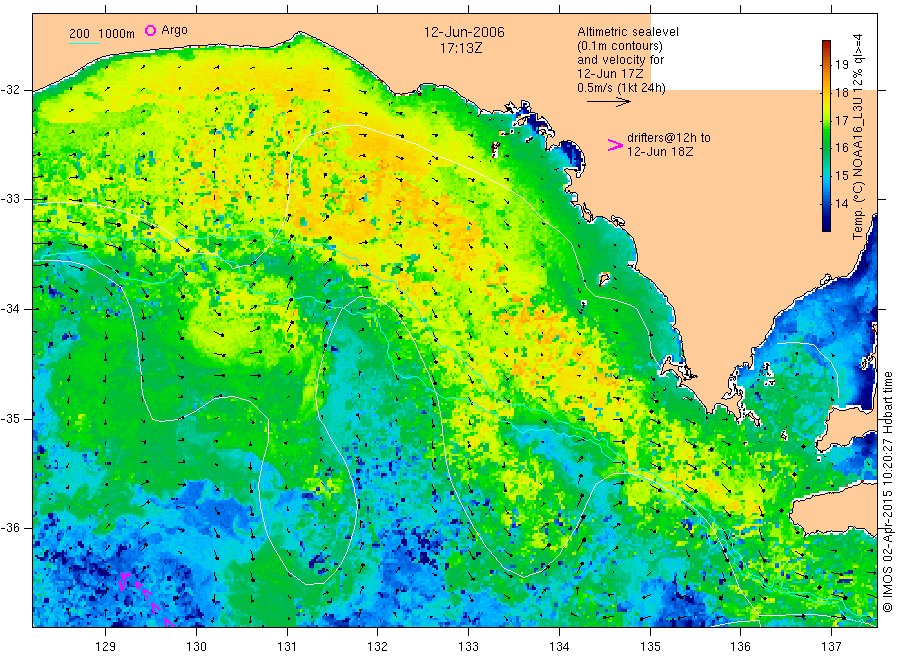Click the latitude axis label -33
The image size is (900, 660).
tap(10, 199)
